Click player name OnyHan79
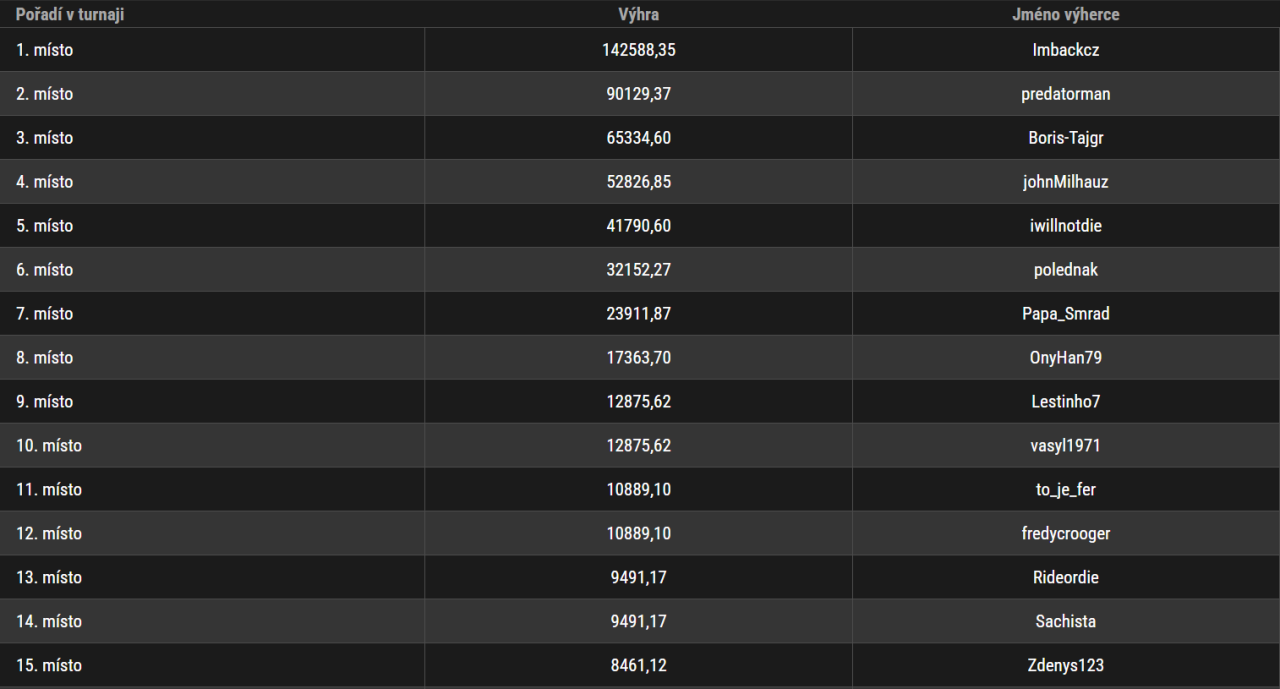Image resolution: width=1280 pixels, height=689 pixels. 1066,358
